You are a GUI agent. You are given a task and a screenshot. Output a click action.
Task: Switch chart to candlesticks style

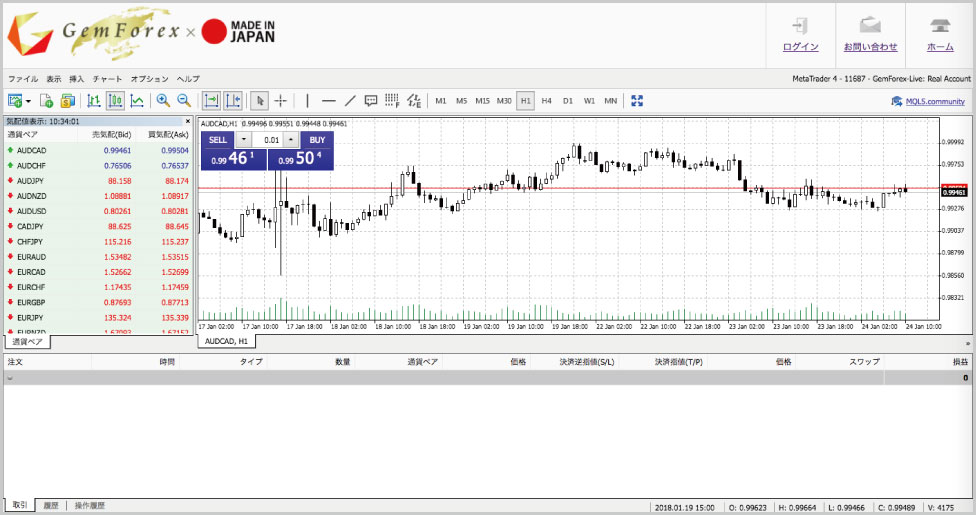tap(115, 100)
